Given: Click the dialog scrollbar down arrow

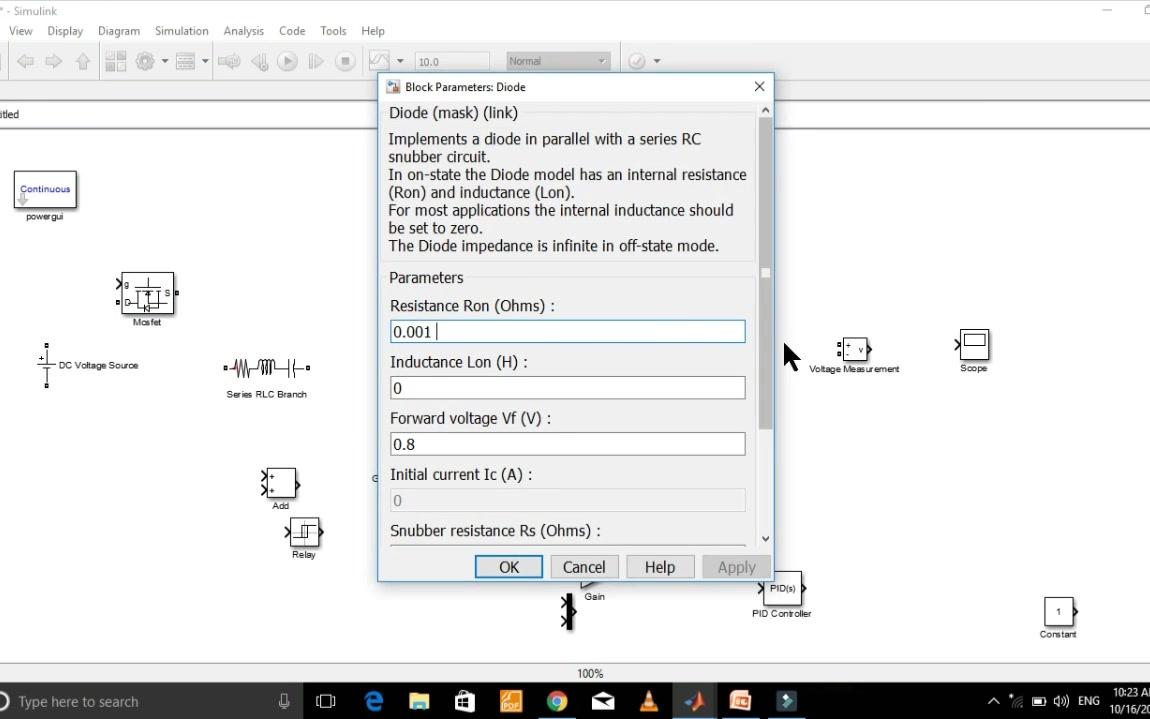Looking at the screenshot, I should 765,539.
